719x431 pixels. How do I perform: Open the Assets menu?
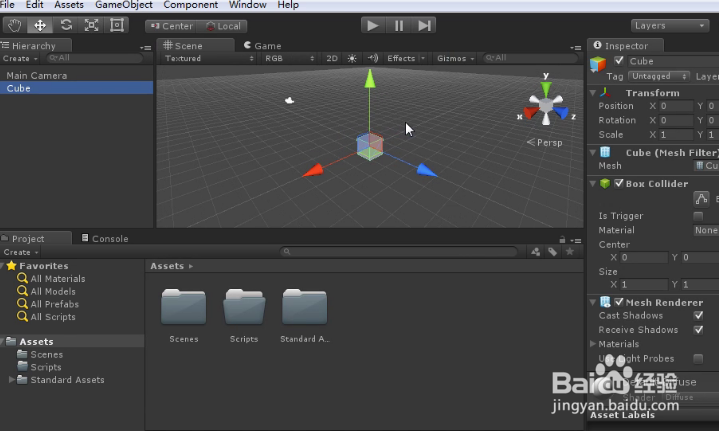[x=69, y=5]
